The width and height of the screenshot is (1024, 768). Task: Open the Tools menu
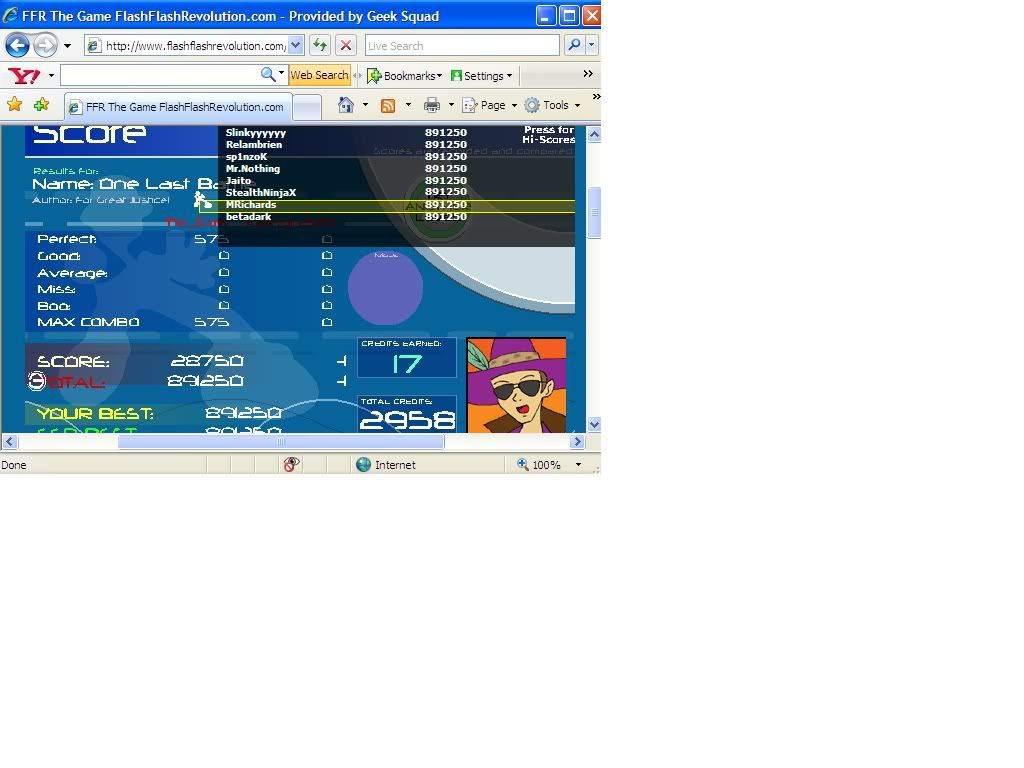click(552, 105)
